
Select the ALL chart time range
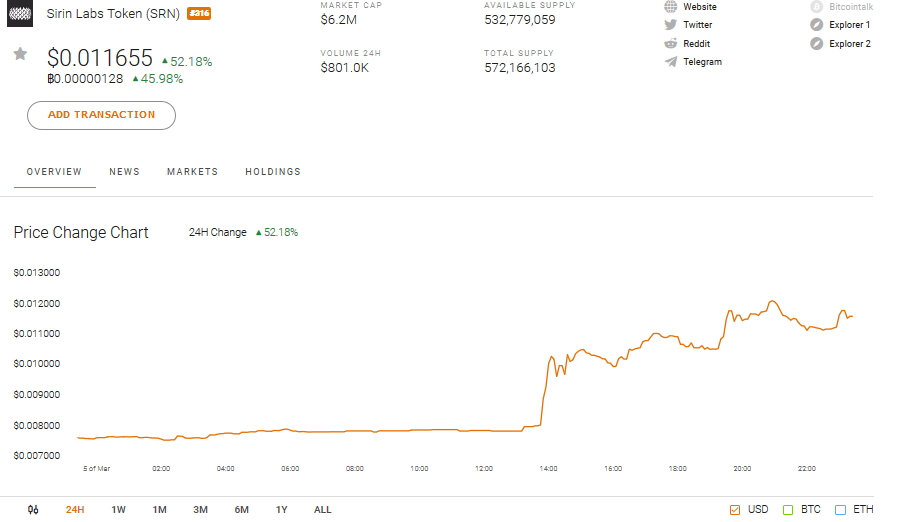pos(322,510)
